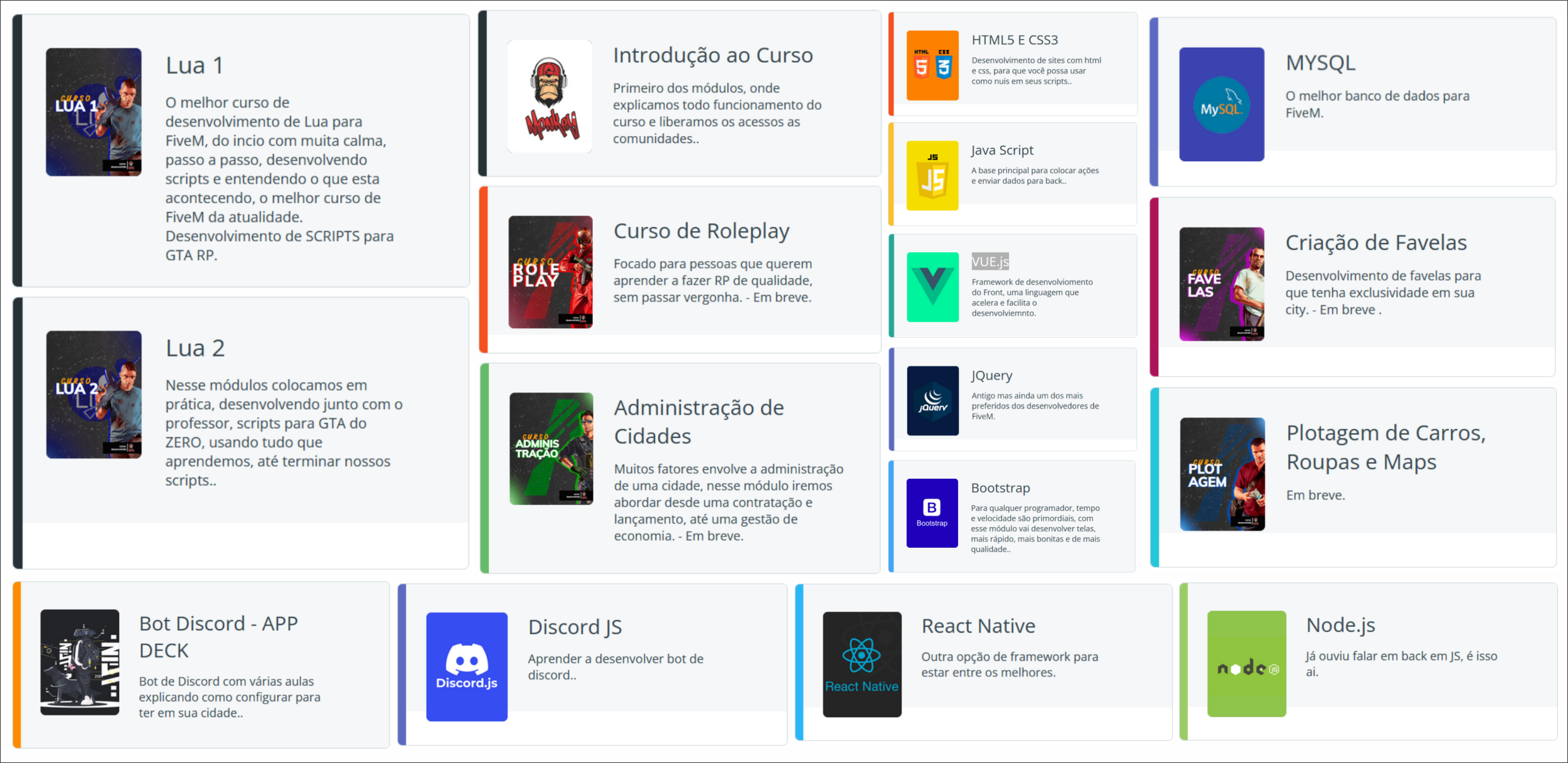Click the green Vue.js logo icon

[932, 287]
